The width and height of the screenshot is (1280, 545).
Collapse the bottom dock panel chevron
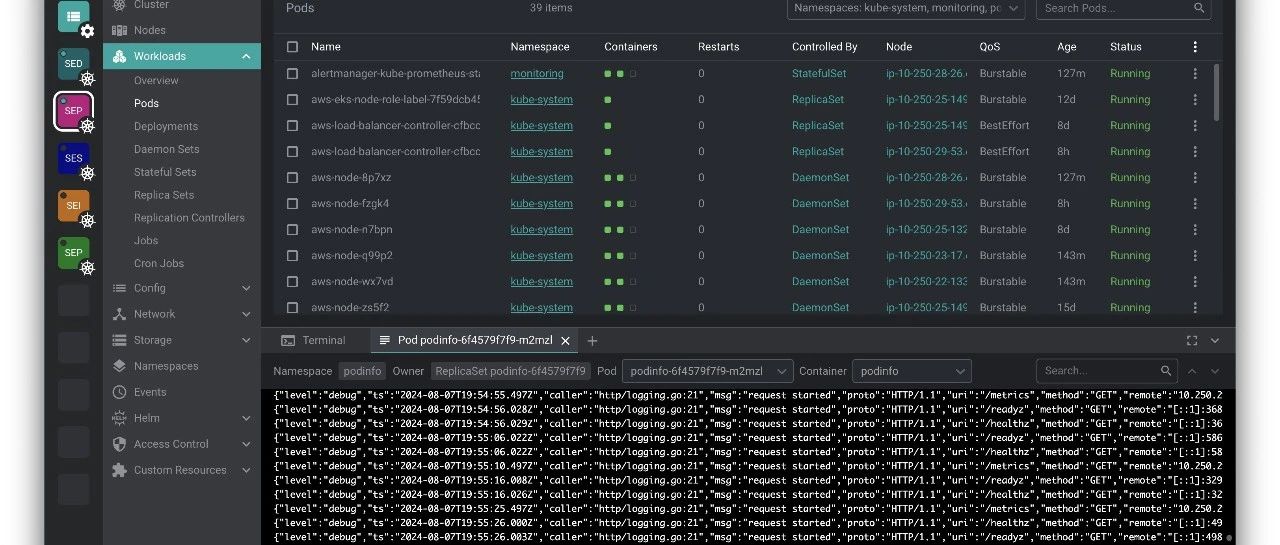tap(1215, 341)
